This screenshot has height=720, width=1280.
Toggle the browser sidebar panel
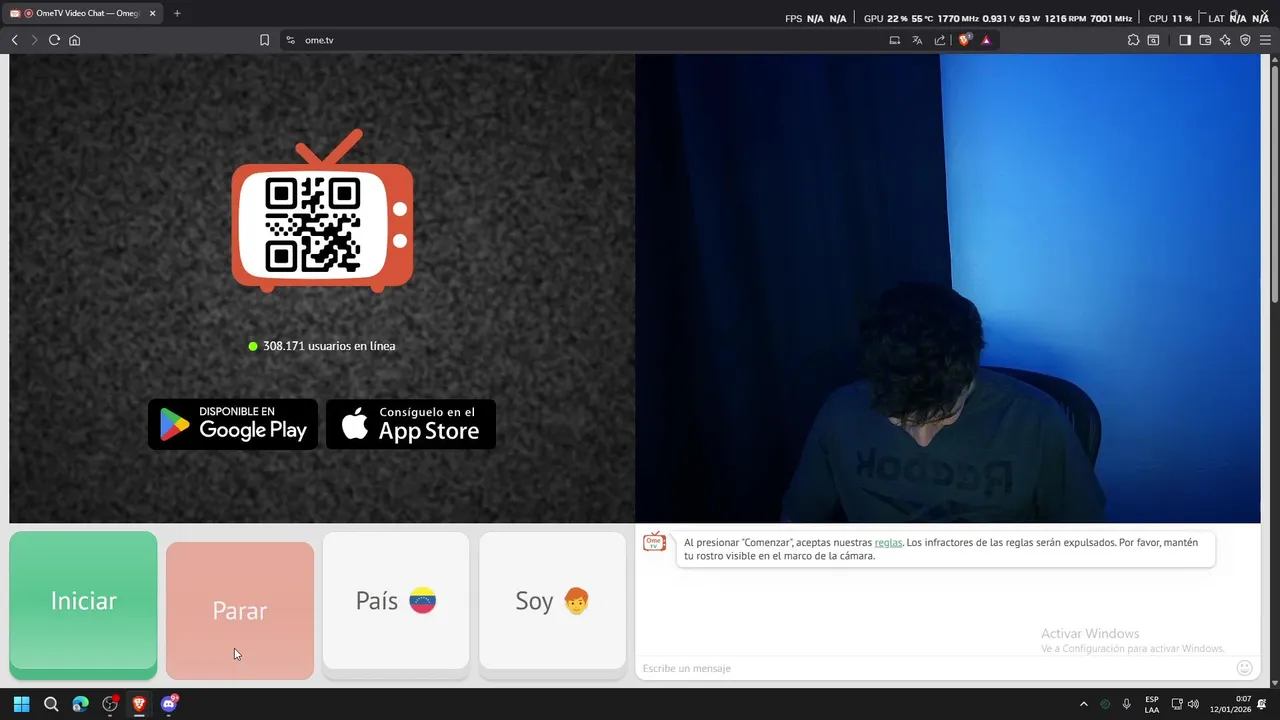[1185, 40]
